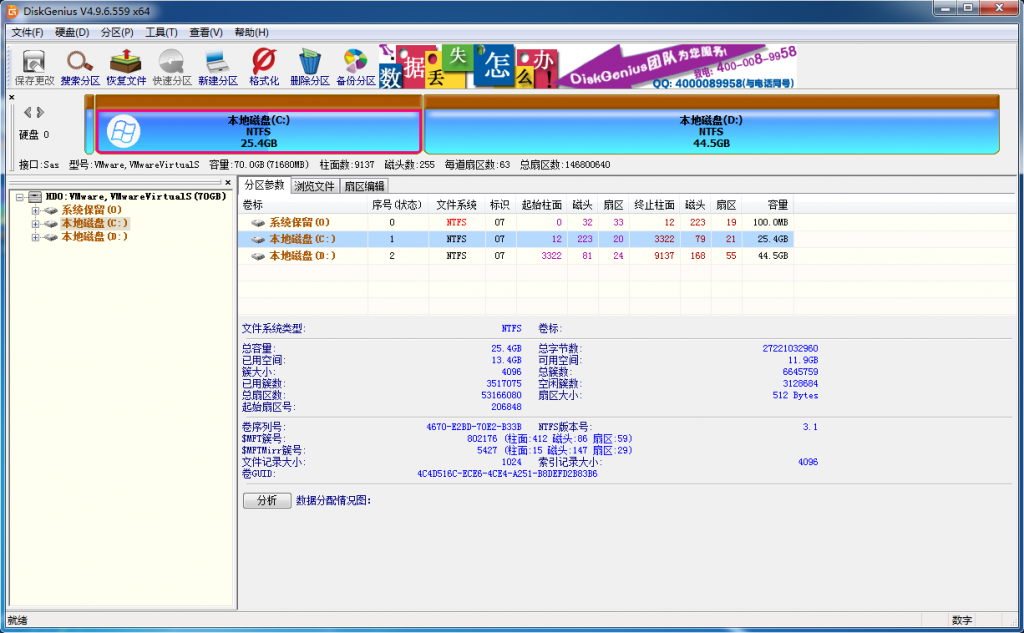Open the 查看(V) menu

point(206,33)
